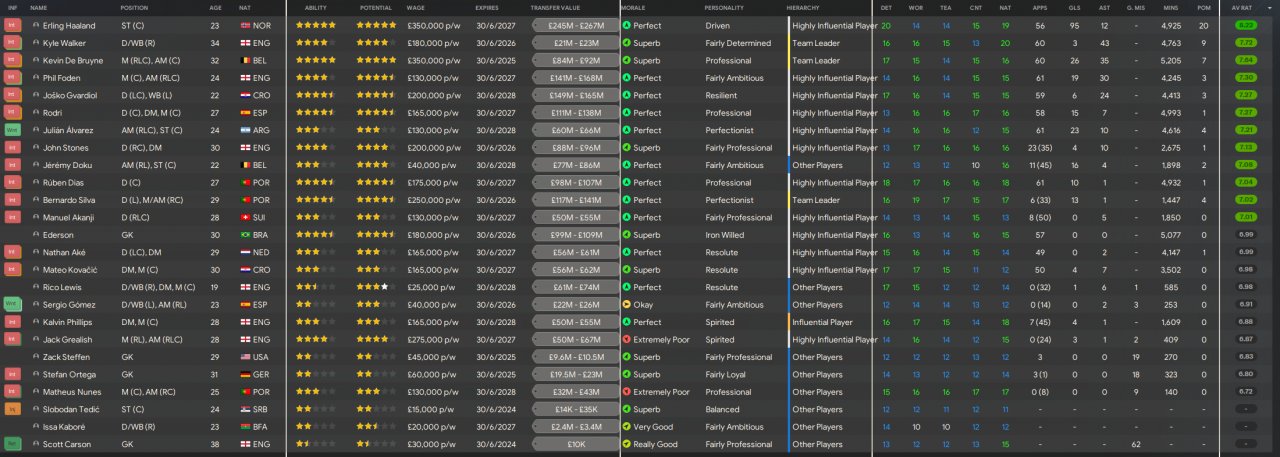
Task: Click Rúben Dias' £98M - £107M transfer value
Action: click(x=576, y=182)
